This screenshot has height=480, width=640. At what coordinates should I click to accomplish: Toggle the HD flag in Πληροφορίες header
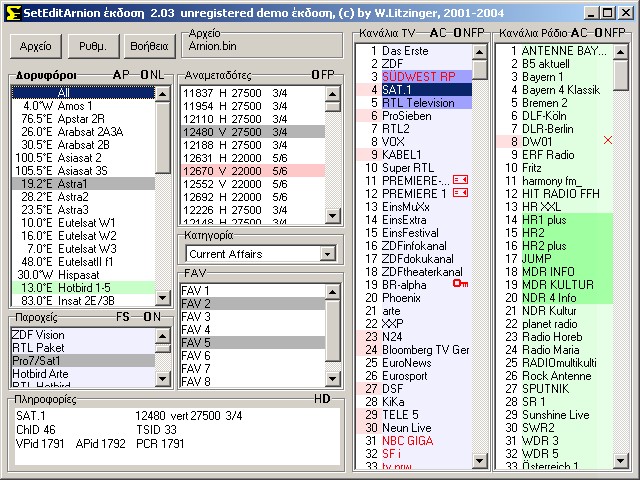click(x=322, y=399)
